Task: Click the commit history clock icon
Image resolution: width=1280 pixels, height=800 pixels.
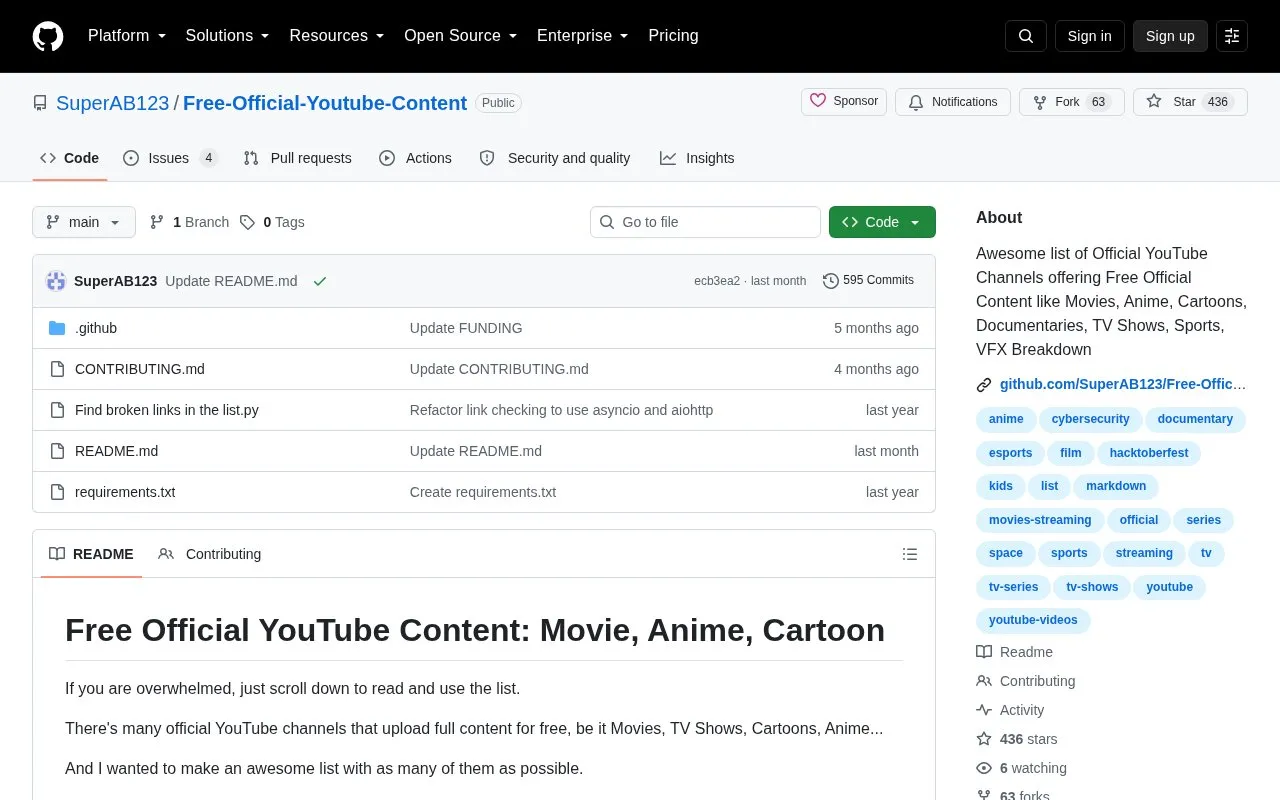Action: (830, 281)
